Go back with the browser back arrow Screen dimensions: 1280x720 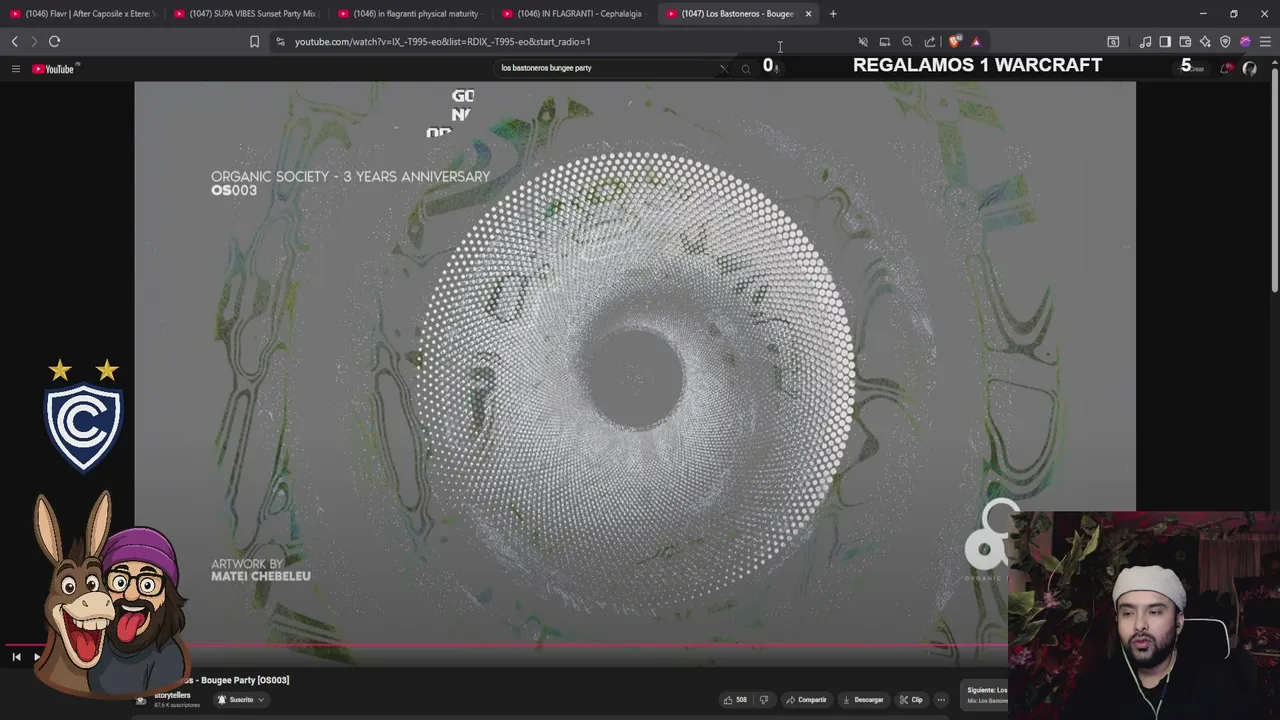point(14,41)
